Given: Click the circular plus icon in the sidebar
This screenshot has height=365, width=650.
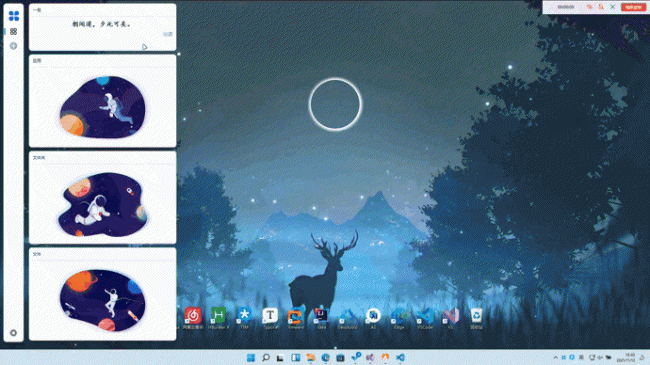Looking at the screenshot, I should pos(14,46).
